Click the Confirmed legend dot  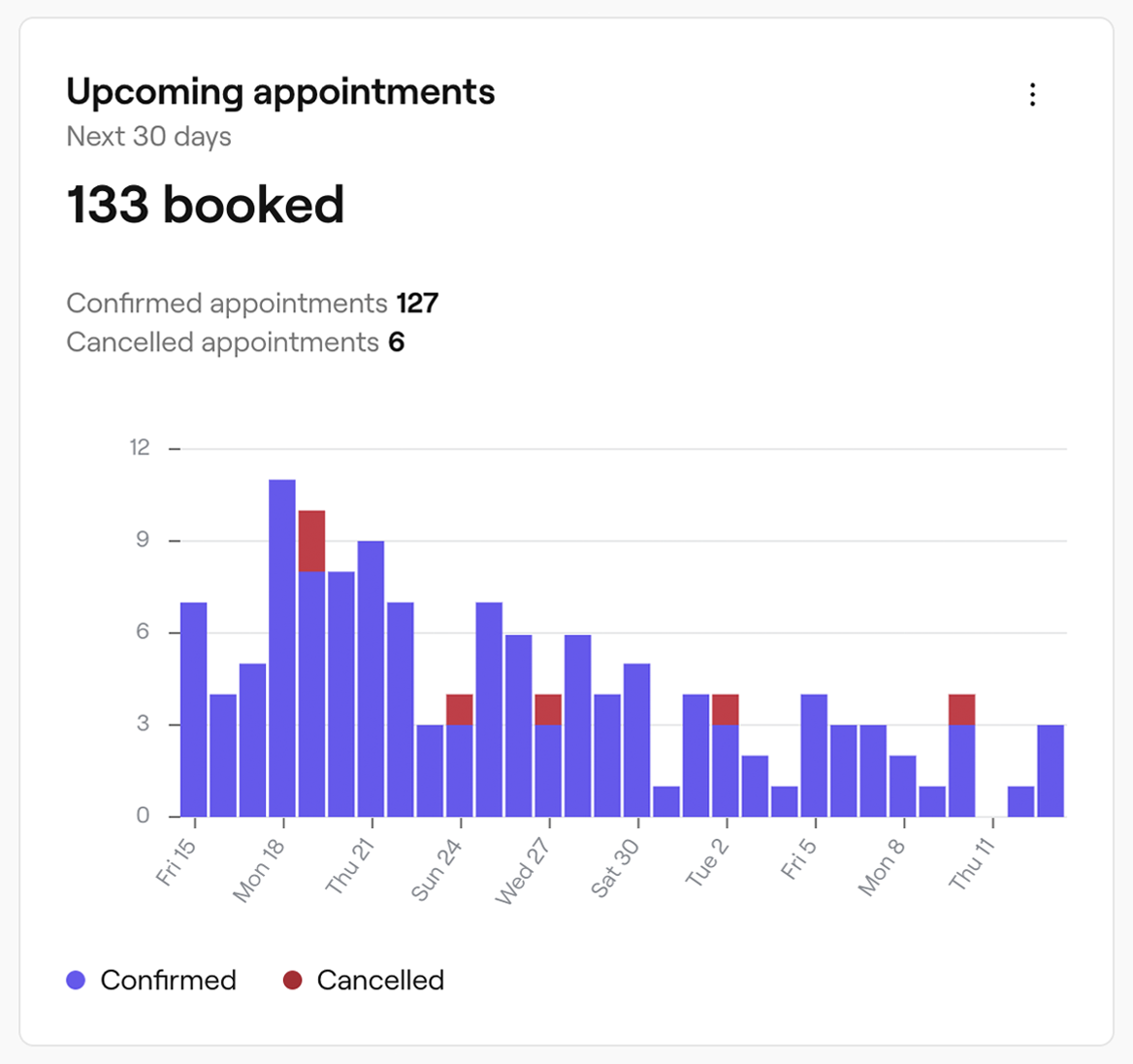point(77,981)
